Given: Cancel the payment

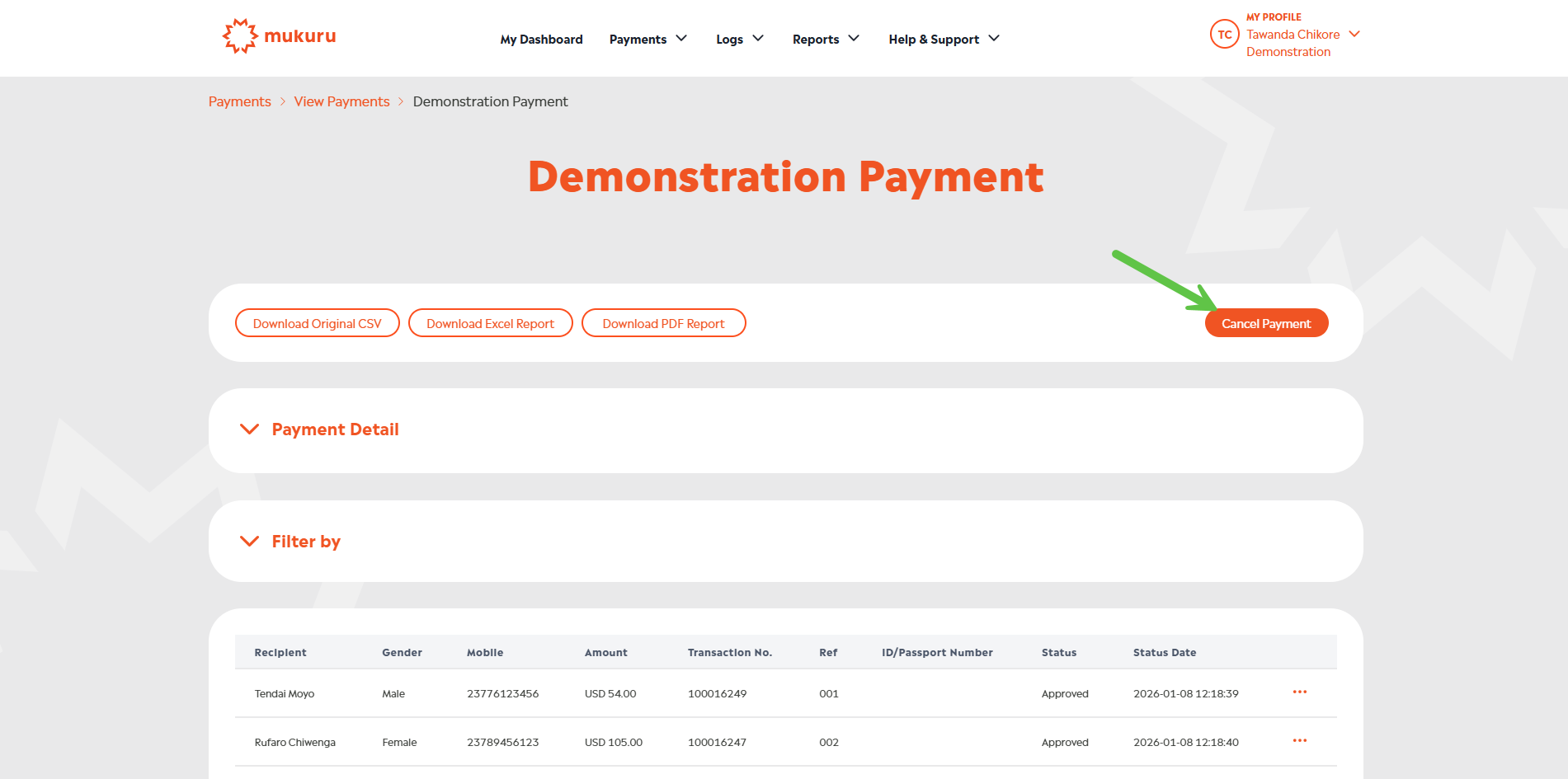Looking at the screenshot, I should (x=1265, y=323).
